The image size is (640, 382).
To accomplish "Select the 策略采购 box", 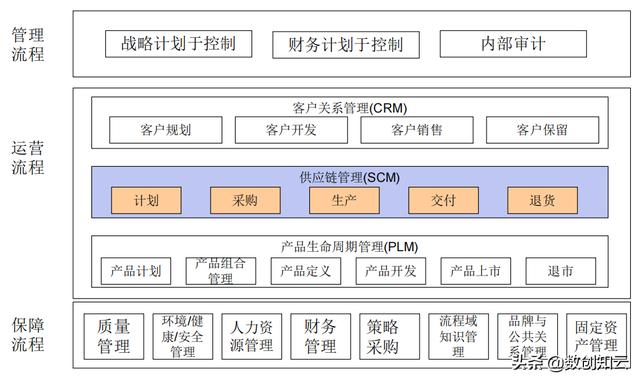I will point(389,337).
